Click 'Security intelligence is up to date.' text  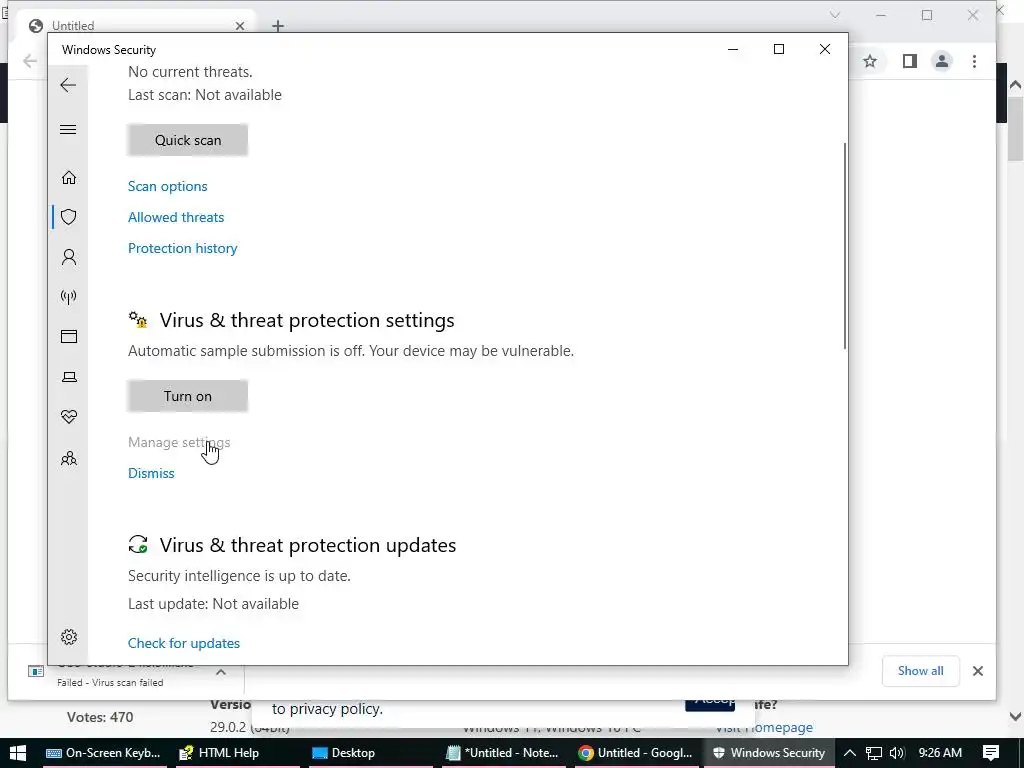click(239, 576)
